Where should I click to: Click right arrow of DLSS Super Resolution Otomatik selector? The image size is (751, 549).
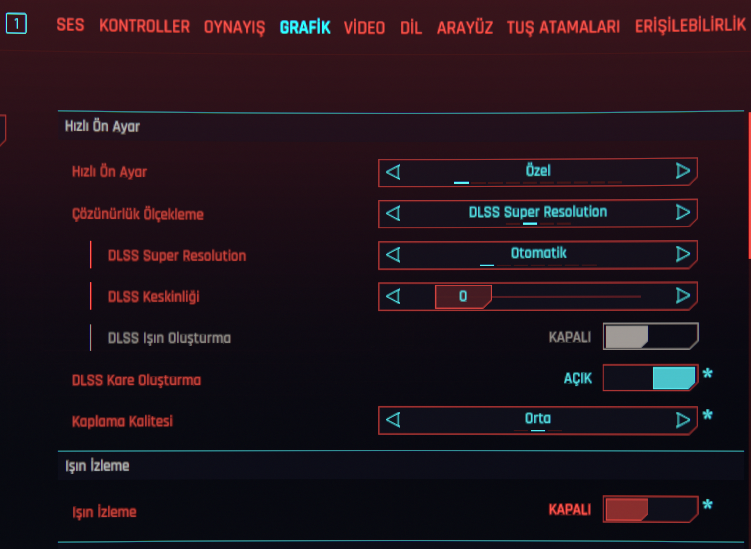(x=683, y=254)
